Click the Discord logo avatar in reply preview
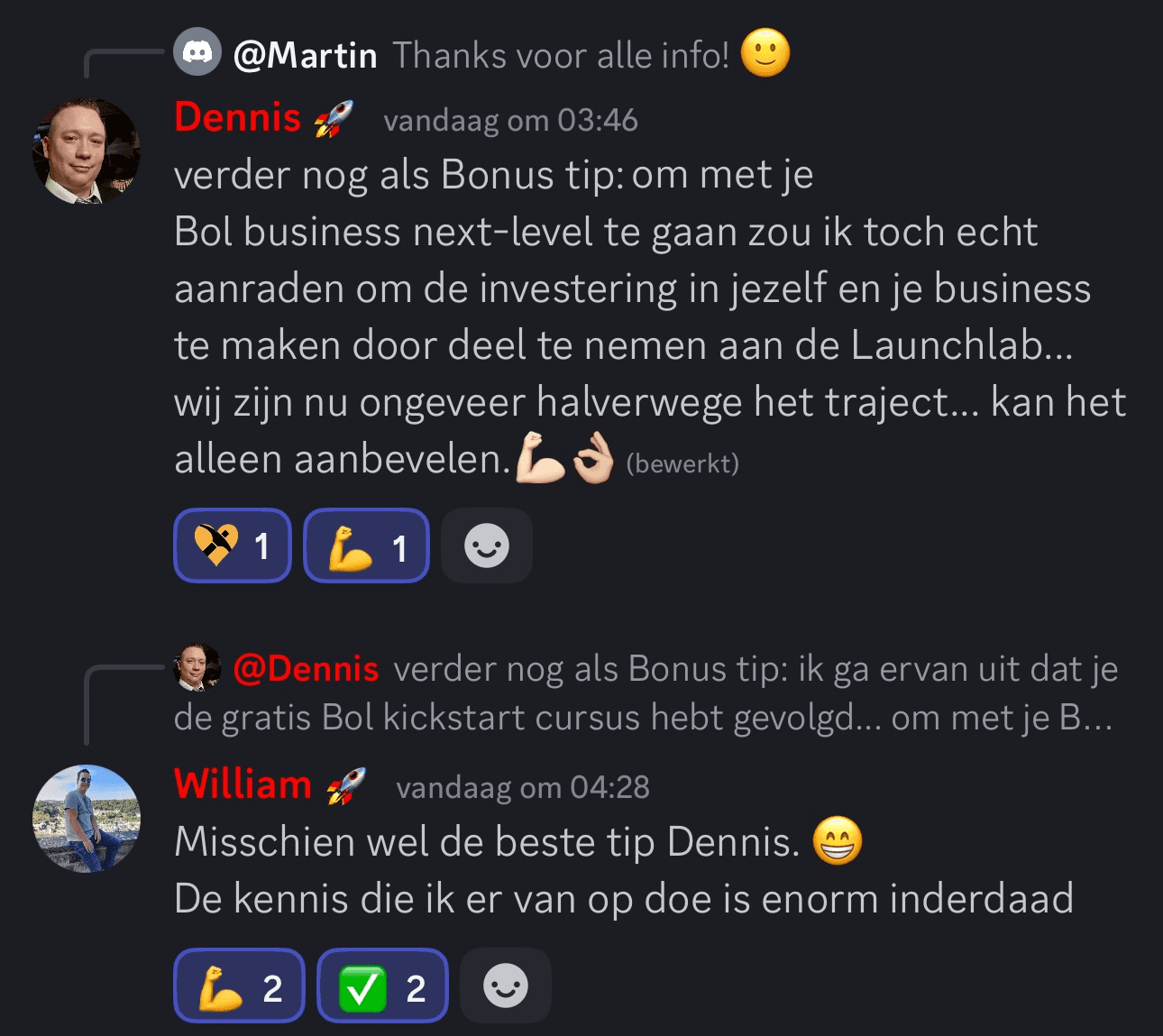This screenshot has width=1163, height=1036. [197, 53]
